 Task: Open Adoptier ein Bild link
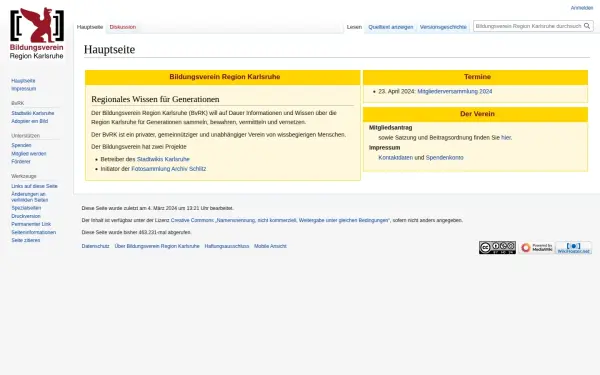pyautogui.click(x=29, y=121)
